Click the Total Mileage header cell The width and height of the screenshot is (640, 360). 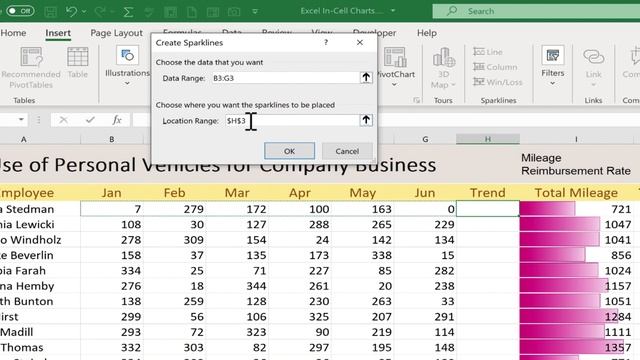coord(576,193)
